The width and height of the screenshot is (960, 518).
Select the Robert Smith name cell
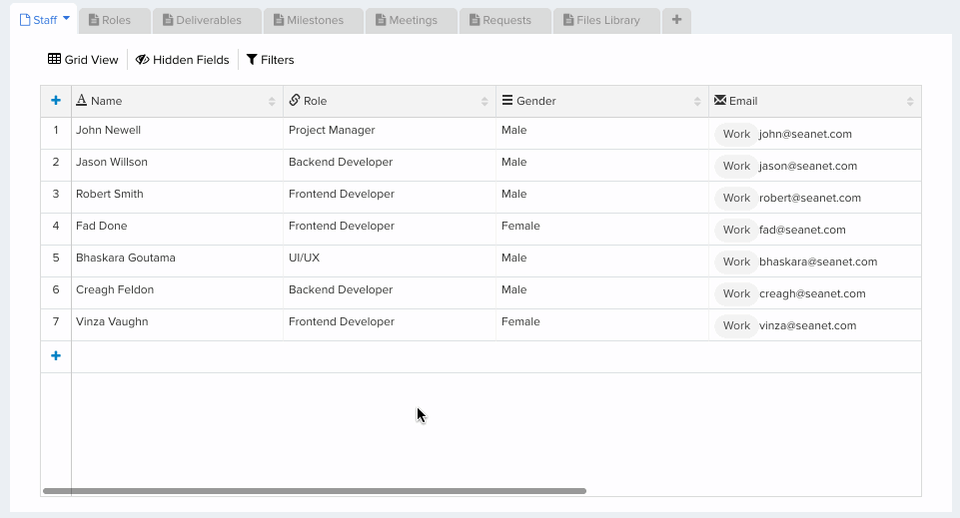click(x=178, y=197)
